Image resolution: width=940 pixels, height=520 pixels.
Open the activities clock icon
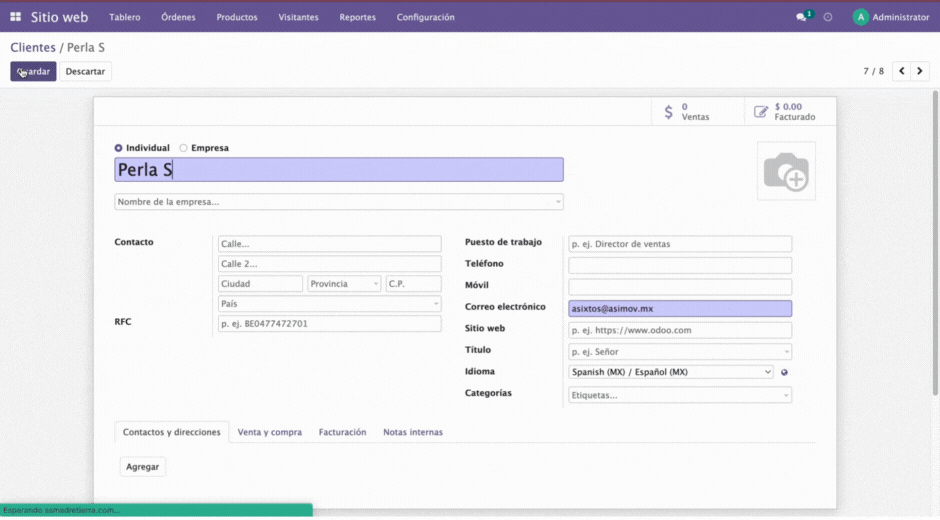(828, 17)
